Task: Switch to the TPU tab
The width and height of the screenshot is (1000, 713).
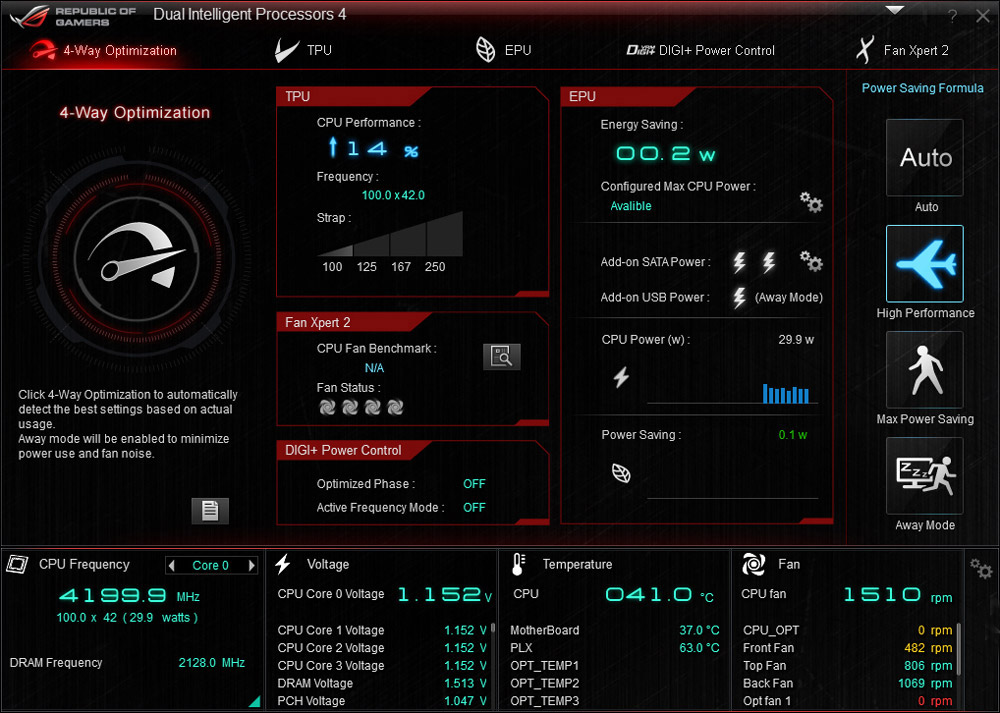Action: (305, 50)
